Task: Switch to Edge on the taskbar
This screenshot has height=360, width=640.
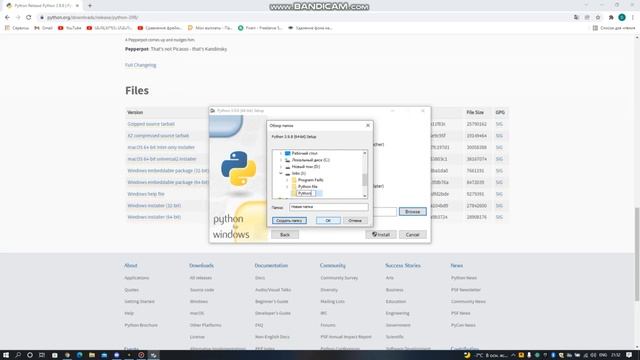Action: point(80,355)
